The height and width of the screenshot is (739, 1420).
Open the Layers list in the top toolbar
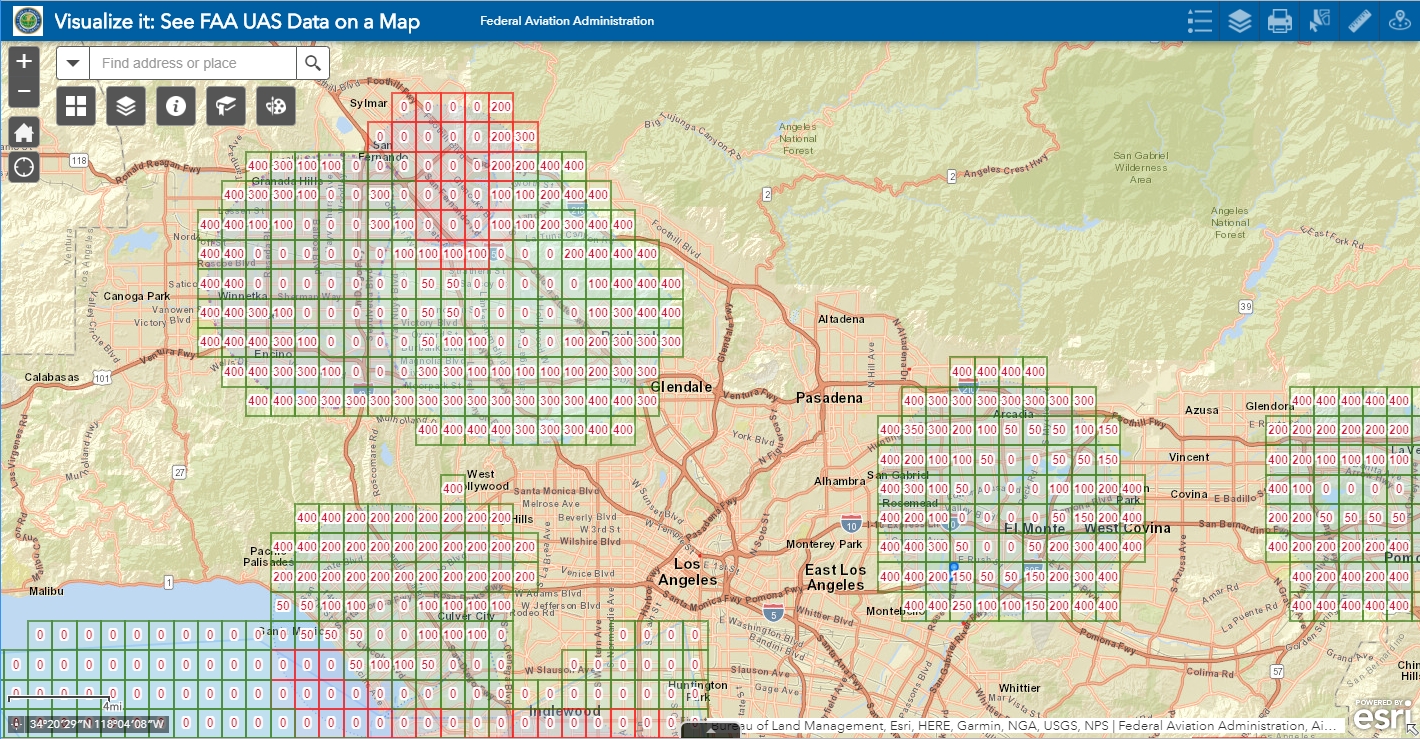click(1240, 20)
